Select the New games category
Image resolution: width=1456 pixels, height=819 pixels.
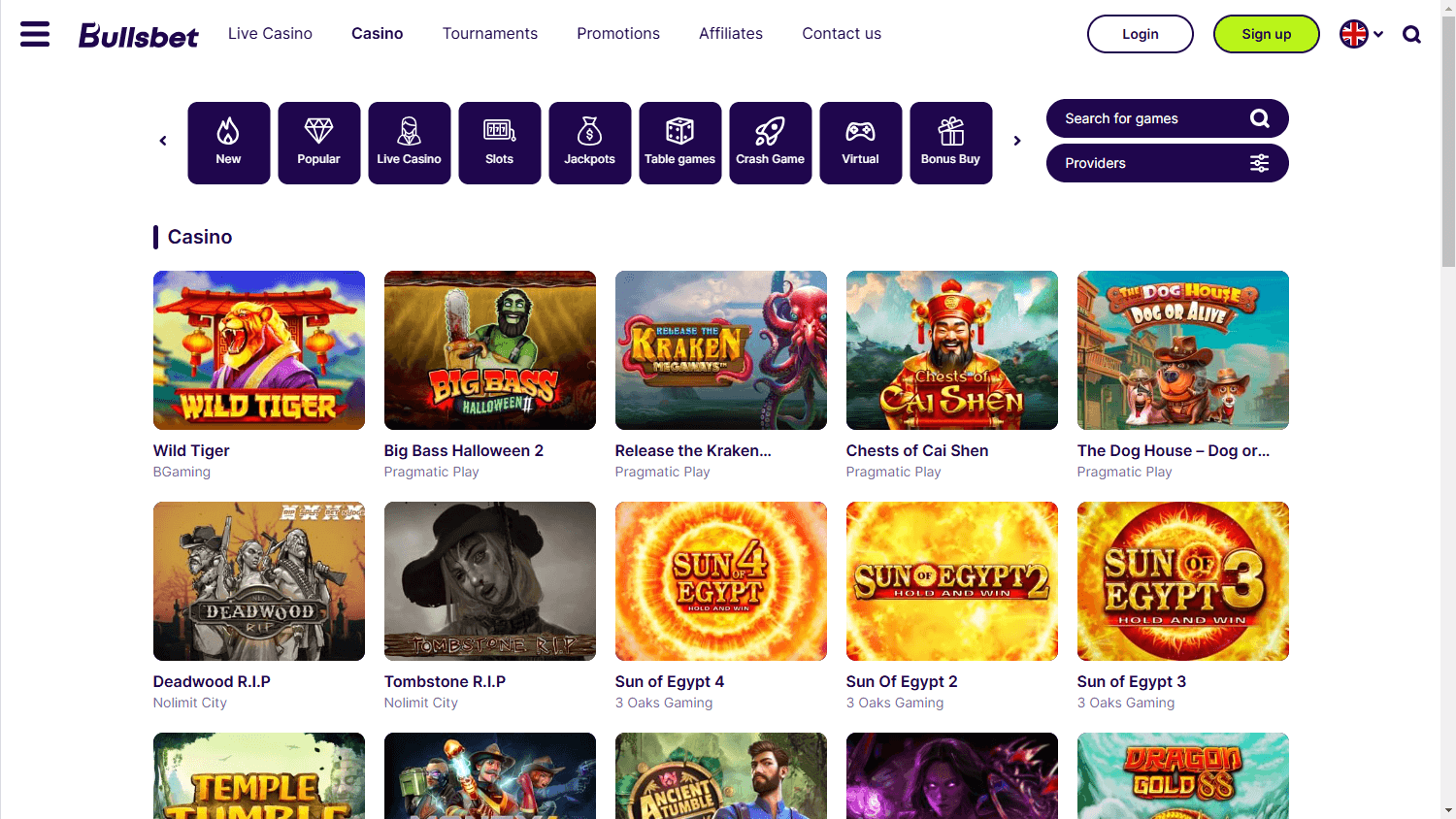point(229,143)
